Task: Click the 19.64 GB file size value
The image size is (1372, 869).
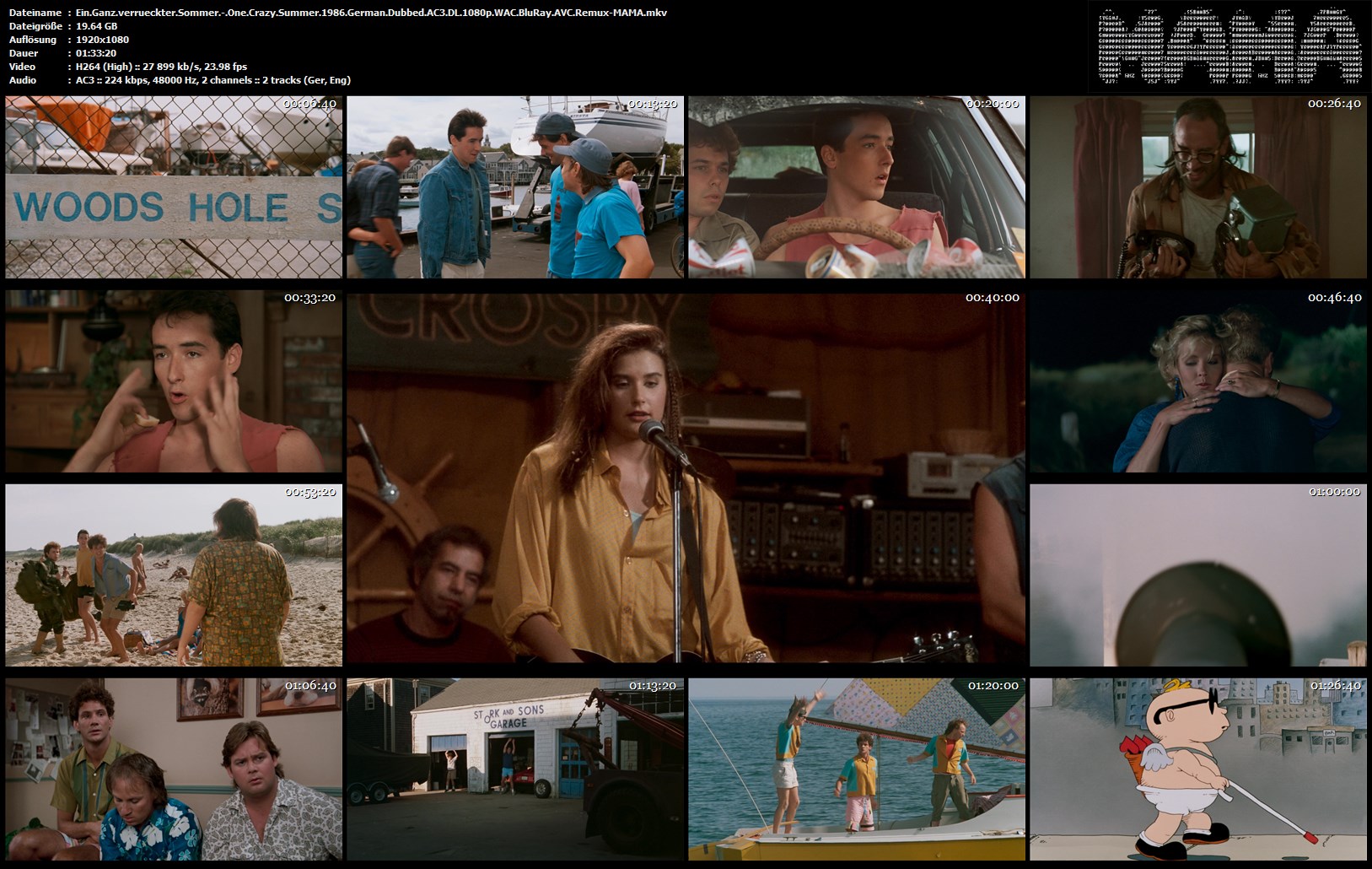Action: coord(96,26)
